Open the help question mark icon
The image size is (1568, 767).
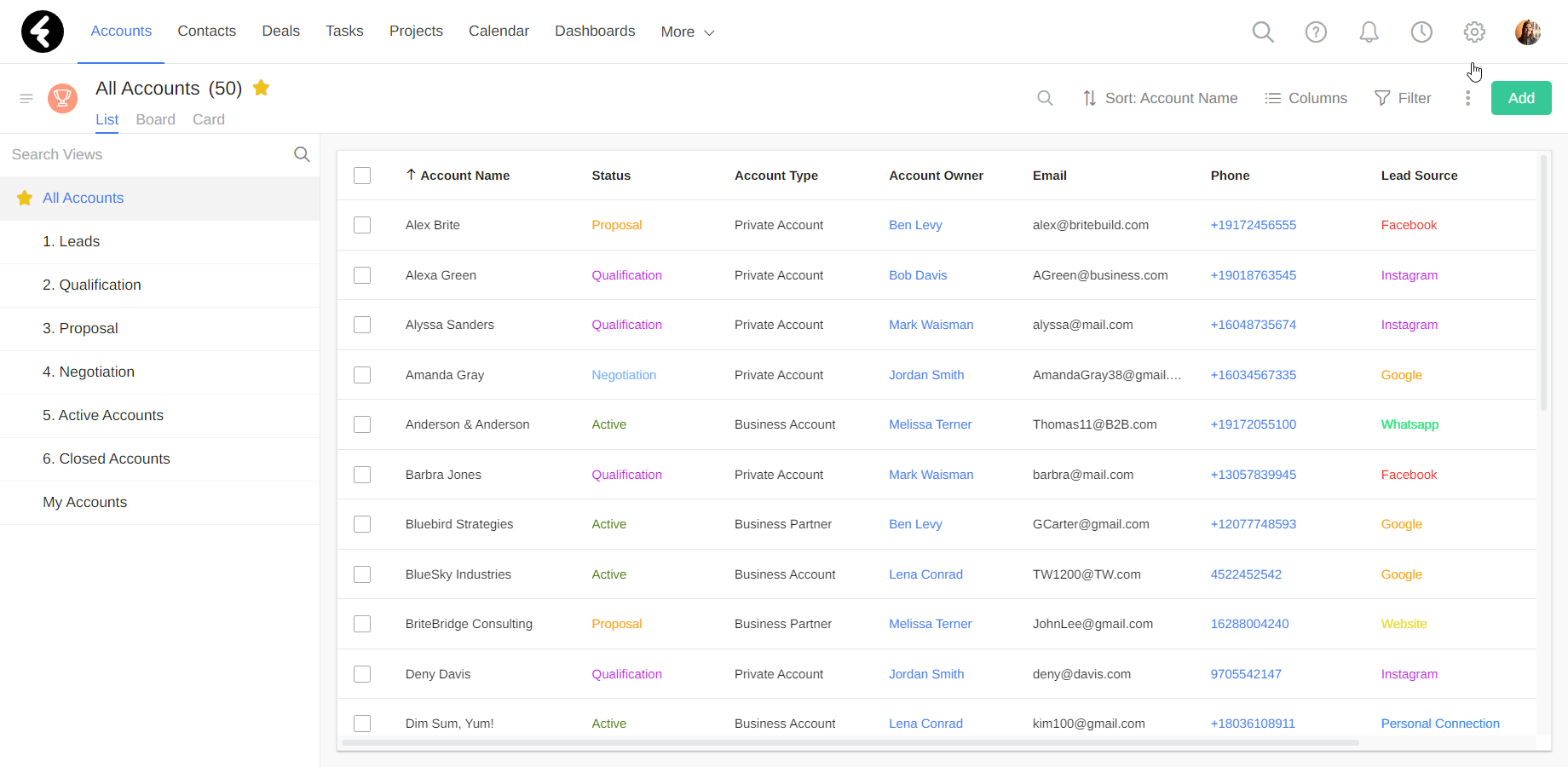tap(1316, 32)
